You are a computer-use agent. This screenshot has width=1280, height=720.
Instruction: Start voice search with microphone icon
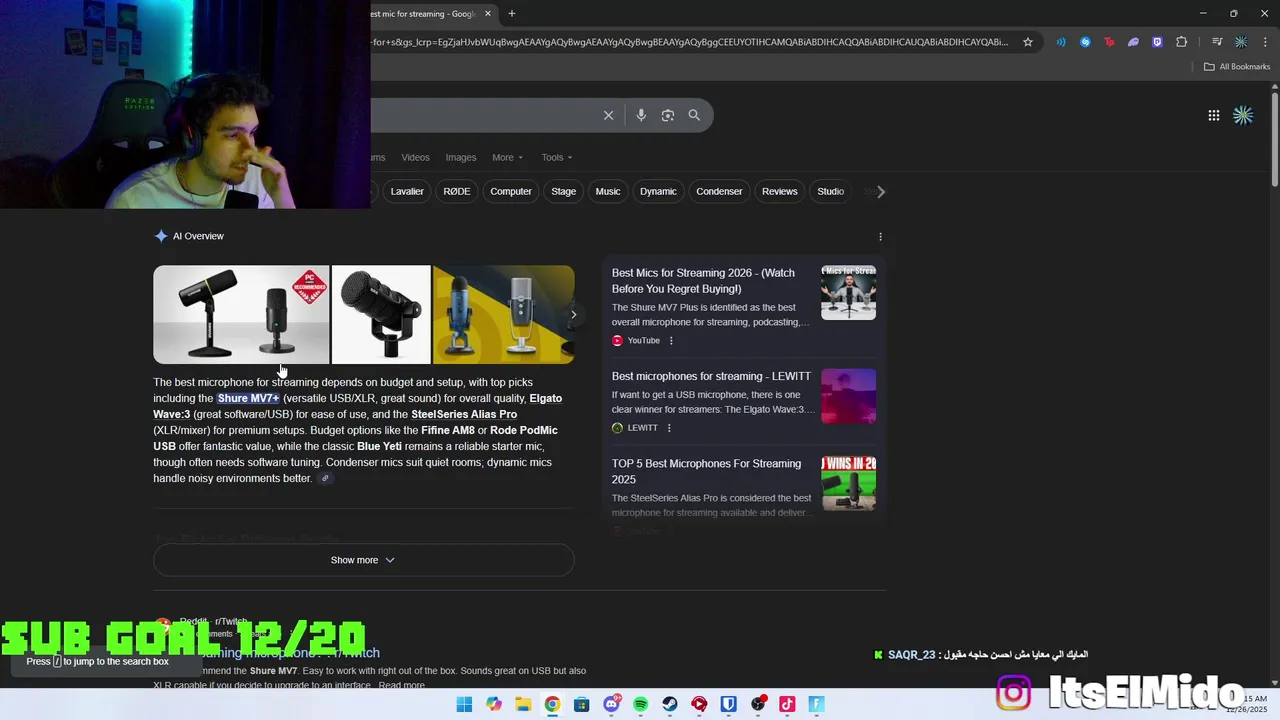[x=641, y=115]
